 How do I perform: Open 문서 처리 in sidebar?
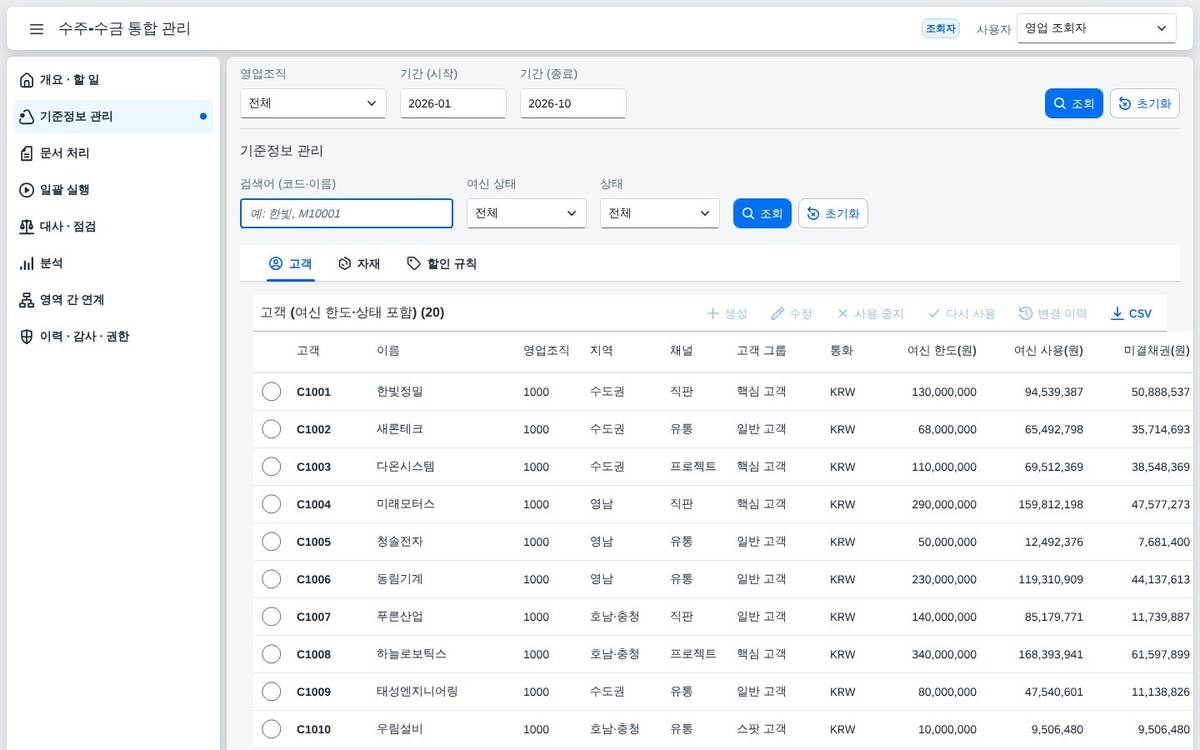pyautogui.click(x=113, y=153)
